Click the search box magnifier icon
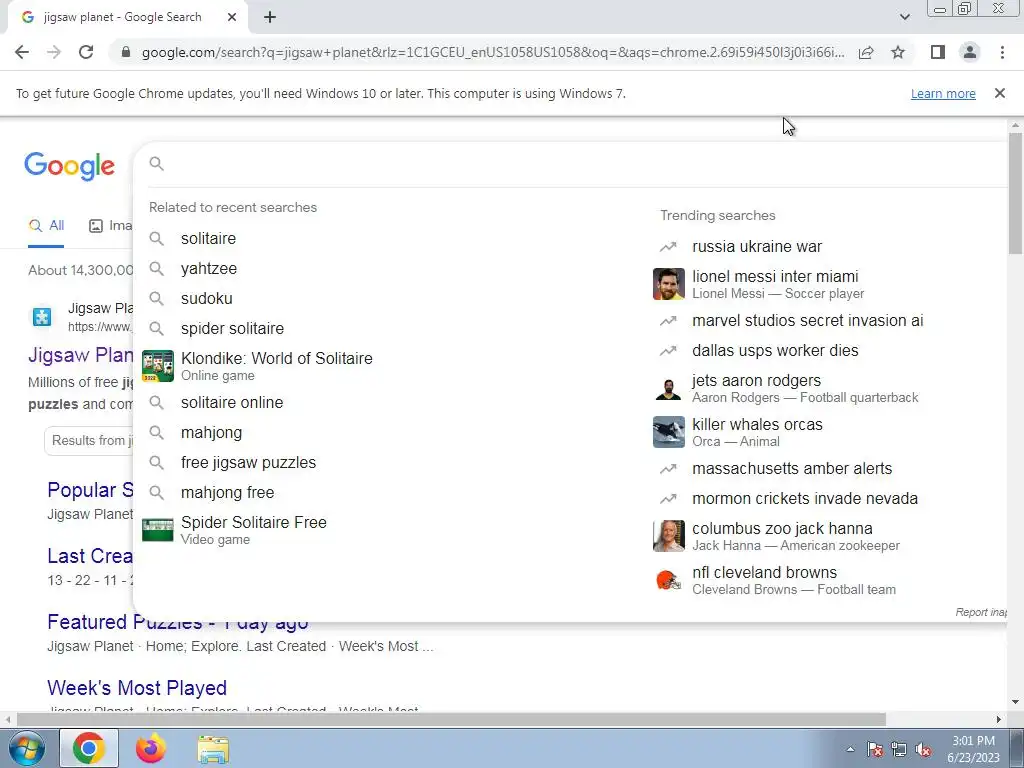The width and height of the screenshot is (1024, 768). (157, 164)
